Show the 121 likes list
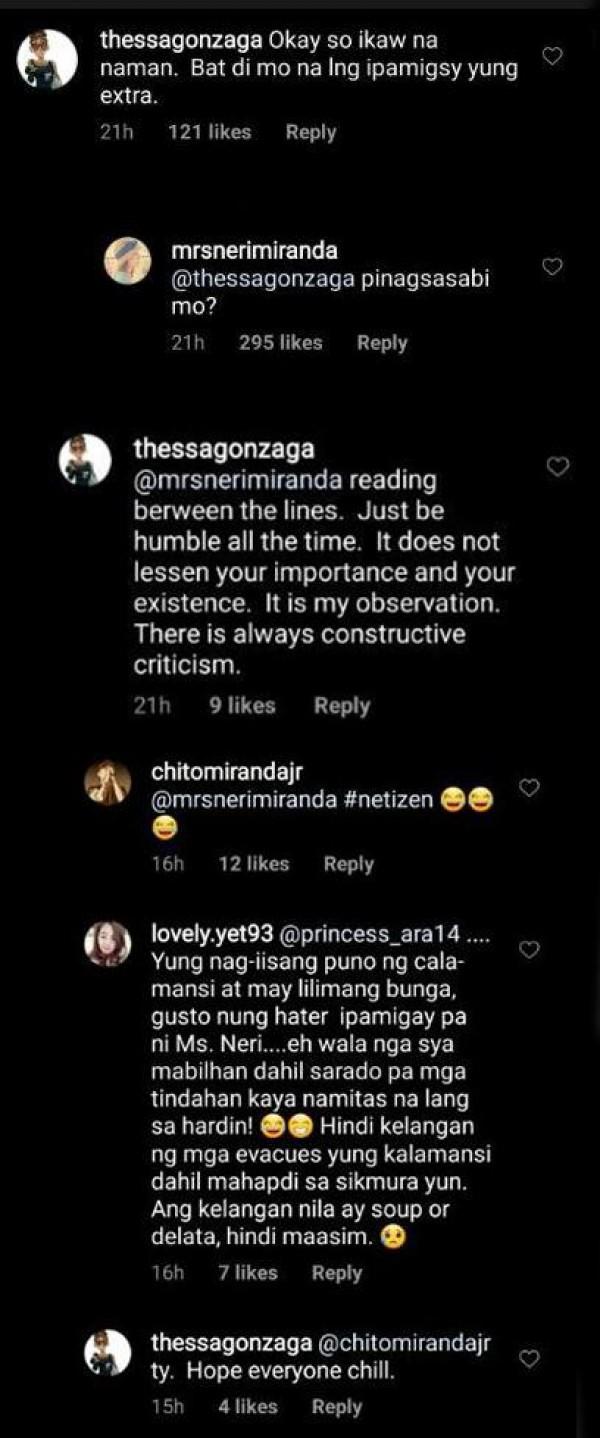Viewport: 600px width, 1438px height. [x=210, y=132]
